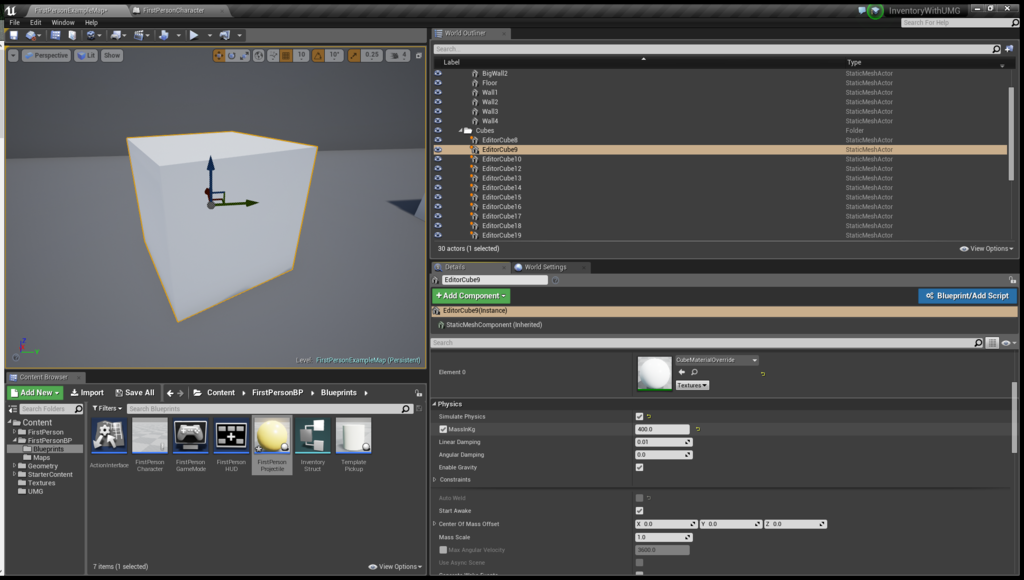Image resolution: width=1024 pixels, height=580 pixels.
Task: Open the CubeMaterialOverride material dropdown
Action: (x=716, y=360)
